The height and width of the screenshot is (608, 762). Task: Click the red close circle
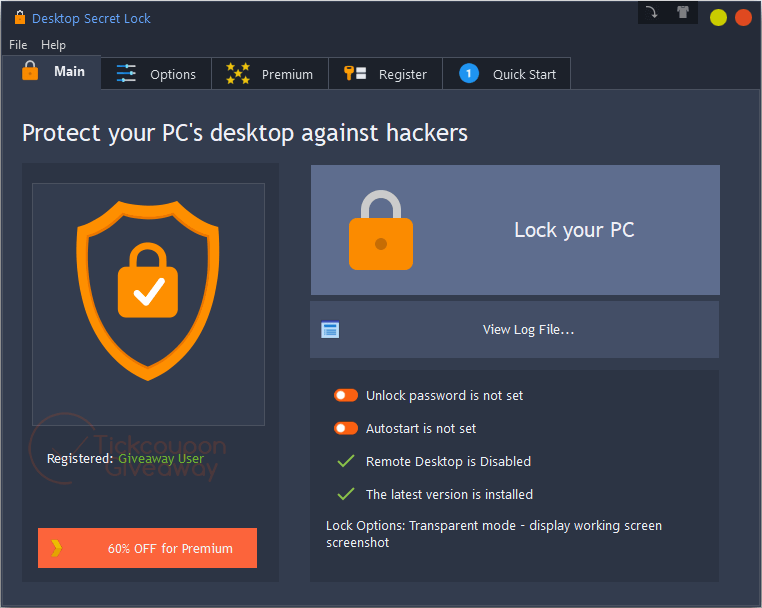tap(744, 17)
